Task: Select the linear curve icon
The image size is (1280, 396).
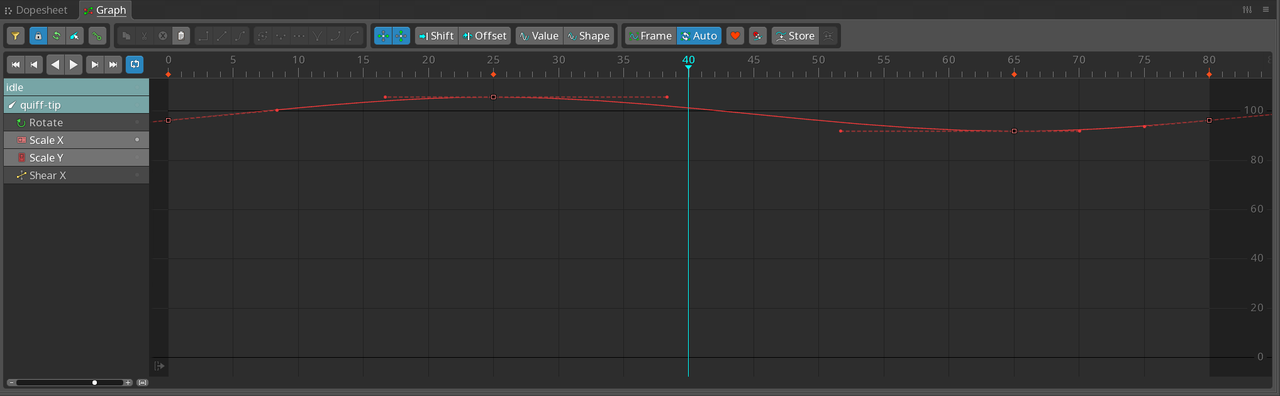Action: 221,36
